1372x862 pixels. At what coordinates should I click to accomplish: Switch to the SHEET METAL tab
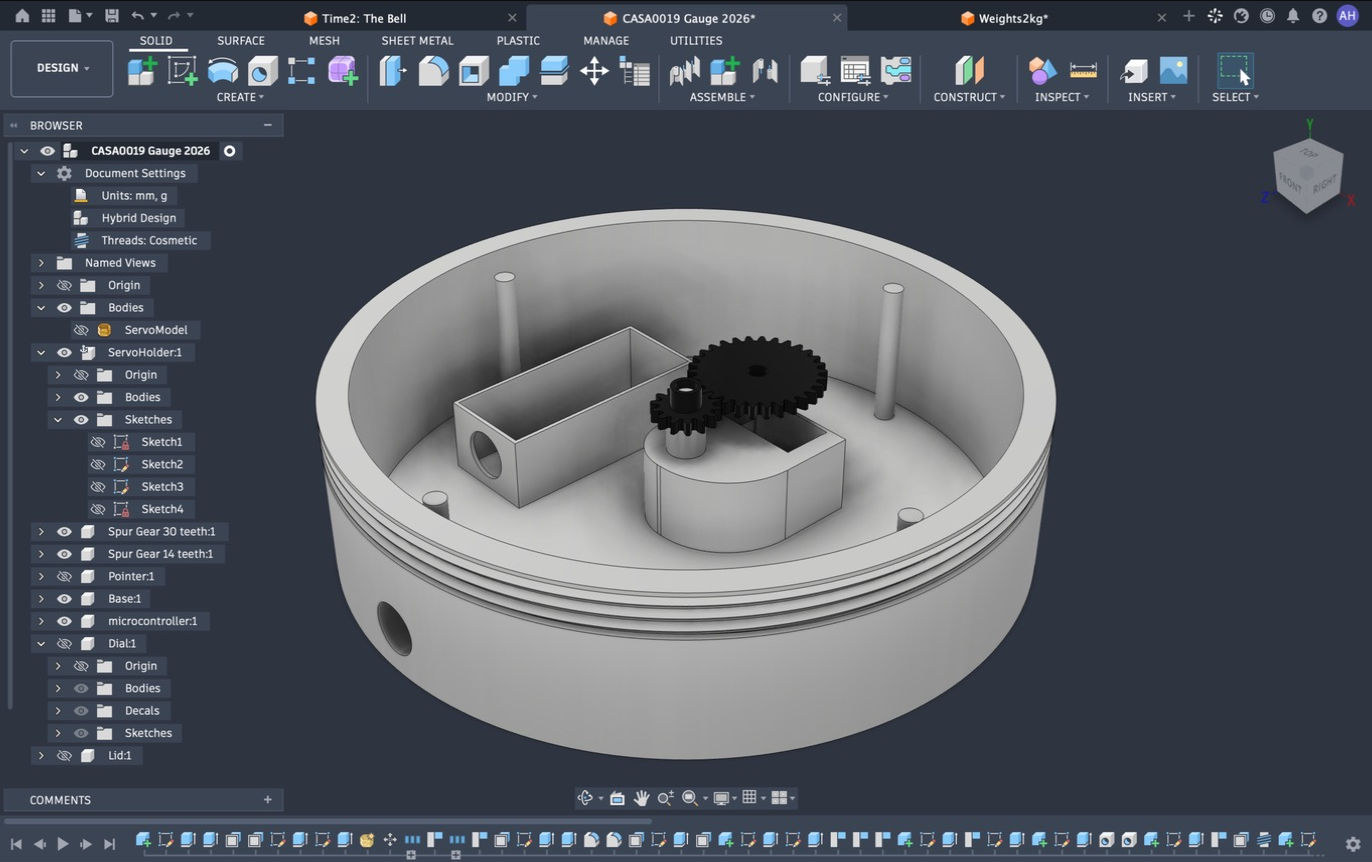417,41
